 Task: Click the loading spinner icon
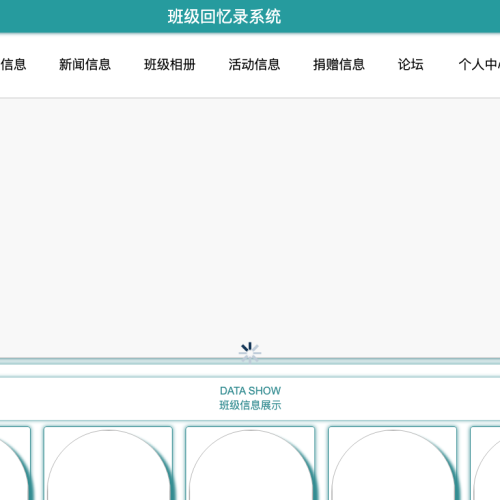(x=250, y=352)
